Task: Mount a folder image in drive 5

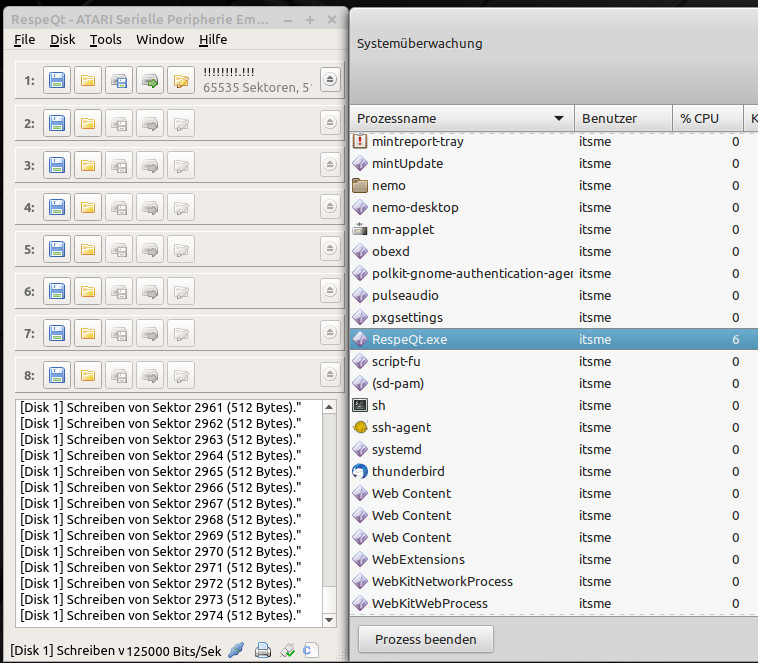Action: [88, 250]
